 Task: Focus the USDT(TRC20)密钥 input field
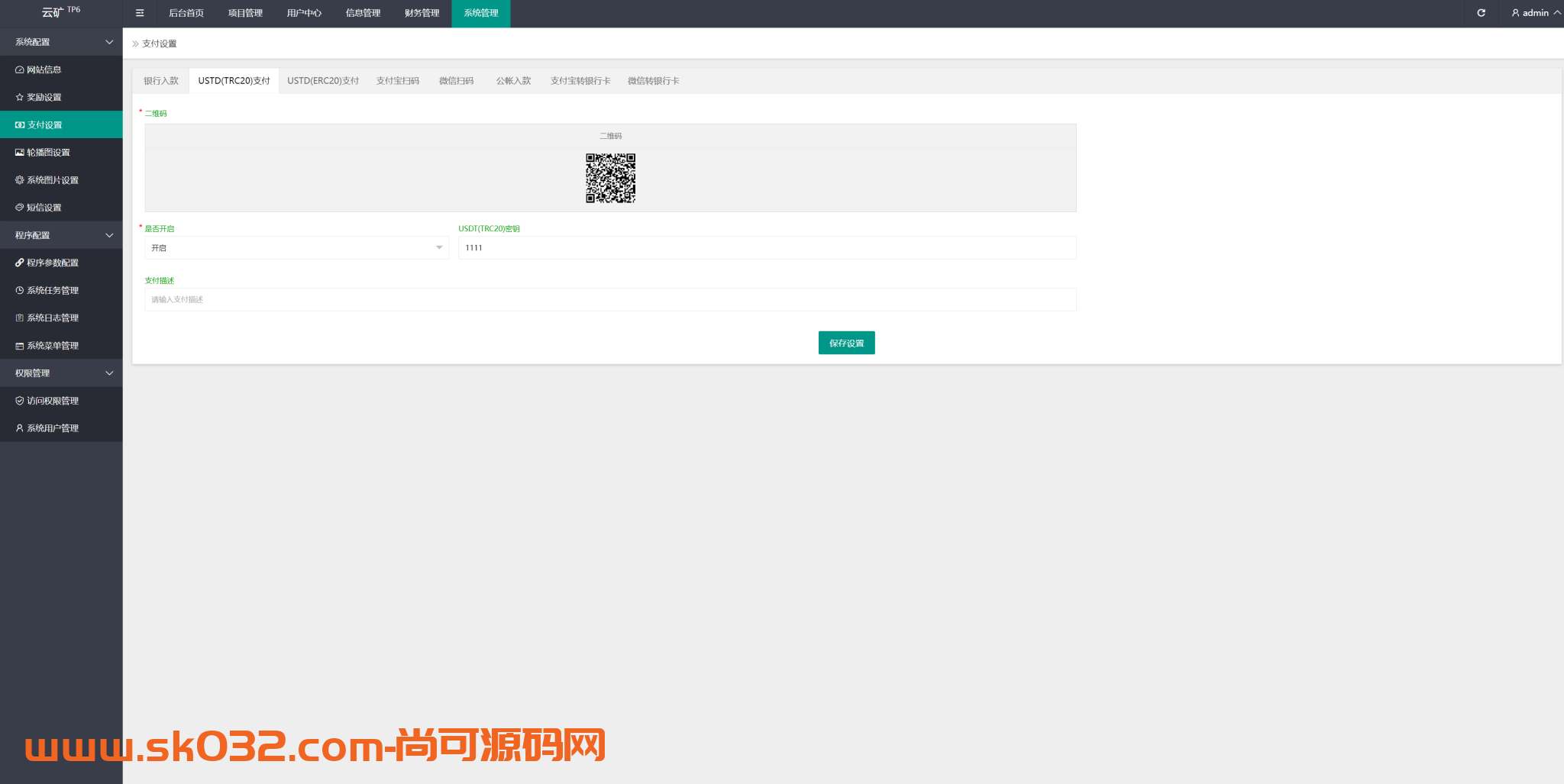767,247
